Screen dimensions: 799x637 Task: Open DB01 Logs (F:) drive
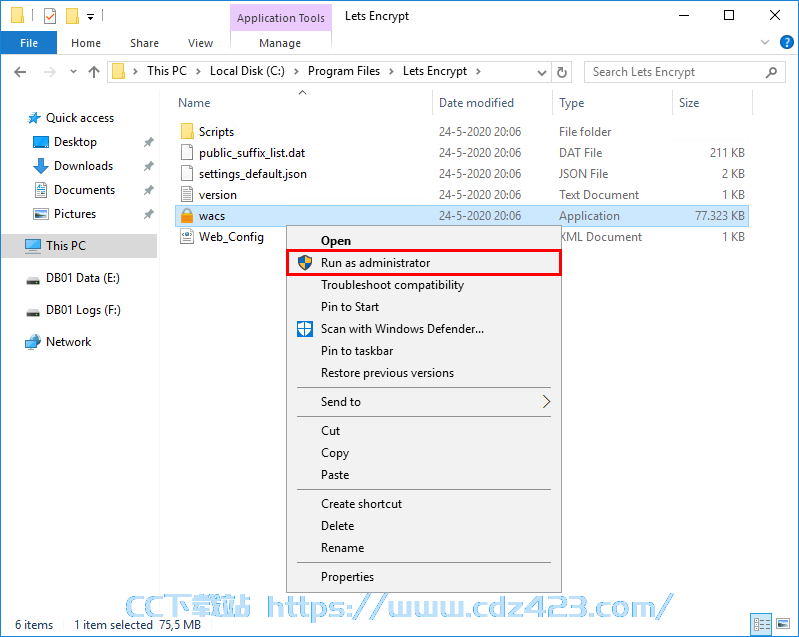point(83,310)
